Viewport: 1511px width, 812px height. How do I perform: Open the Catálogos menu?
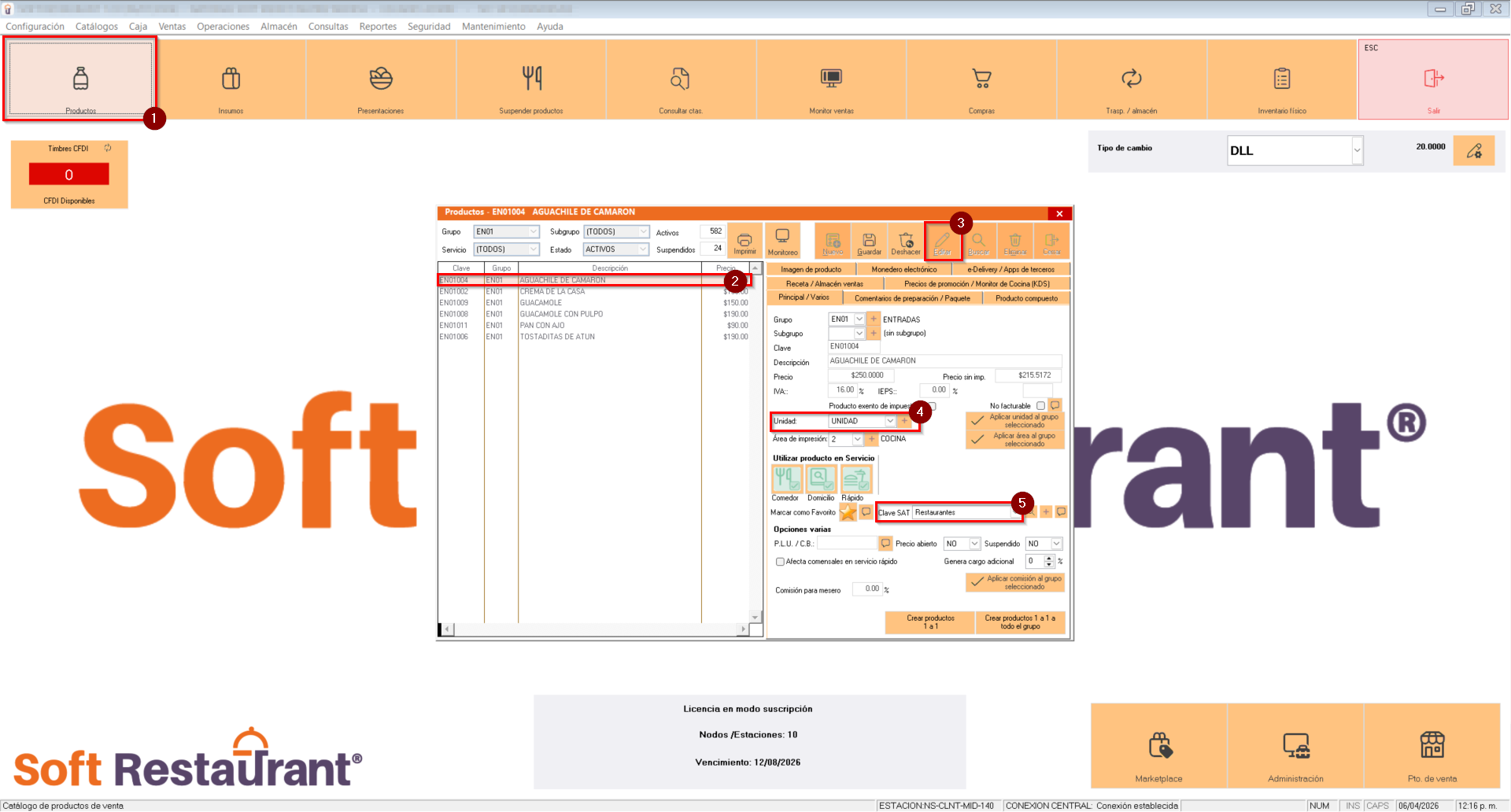point(97,27)
